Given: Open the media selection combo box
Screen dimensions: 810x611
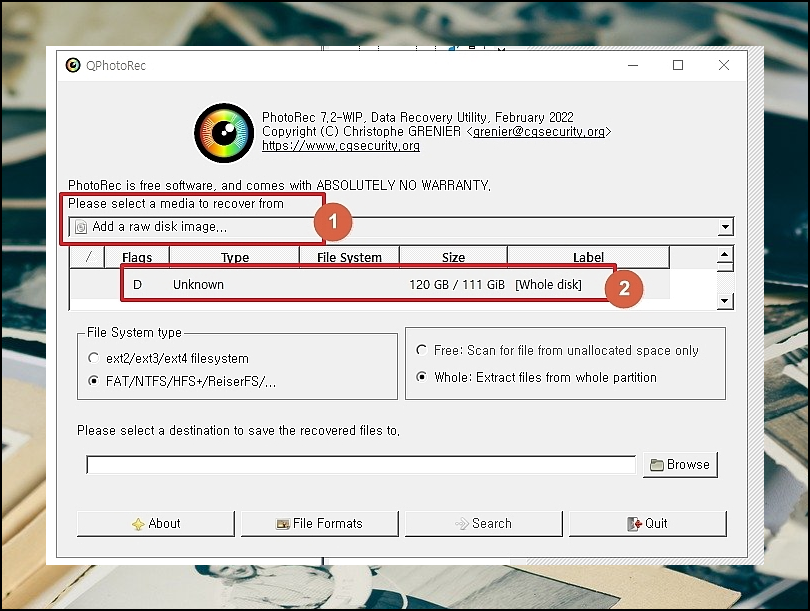Looking at the screenshot, I should [x=401, y=227].
